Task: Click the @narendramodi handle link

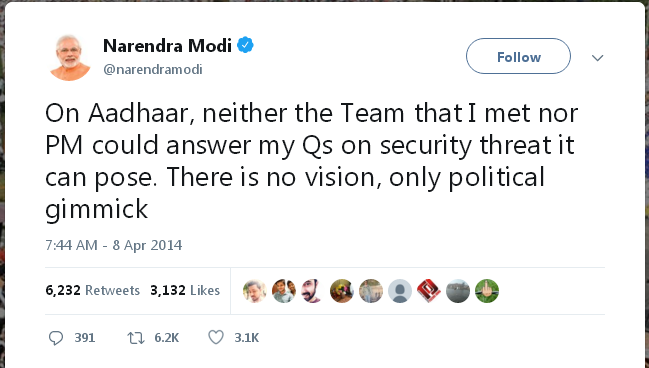Action: tap(153, 69)
